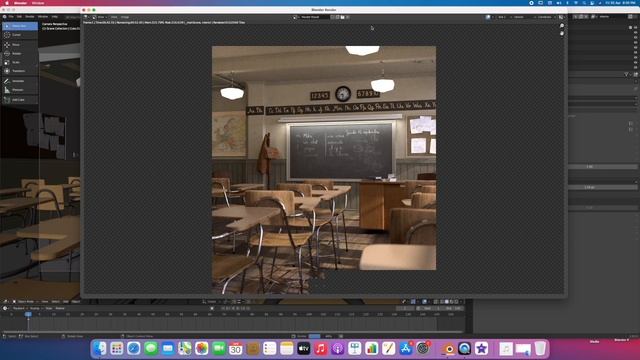
Task: Select the Select Box tool
Action: click(20, 26)
